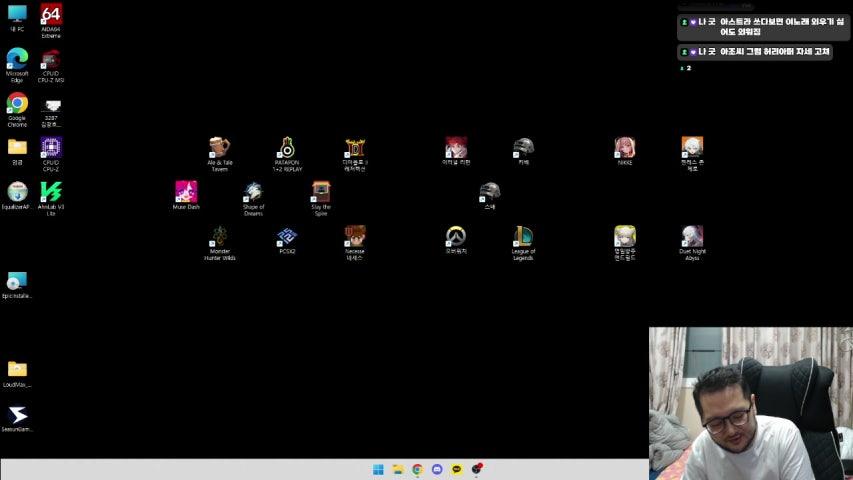This screenshot has height=480, width=853.
Task: Open the Shape of Dreams shortcut
Action: [253, 191]
